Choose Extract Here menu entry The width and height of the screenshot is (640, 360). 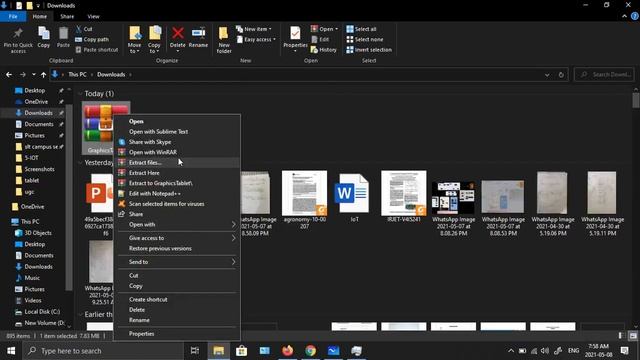click(177, 173)
